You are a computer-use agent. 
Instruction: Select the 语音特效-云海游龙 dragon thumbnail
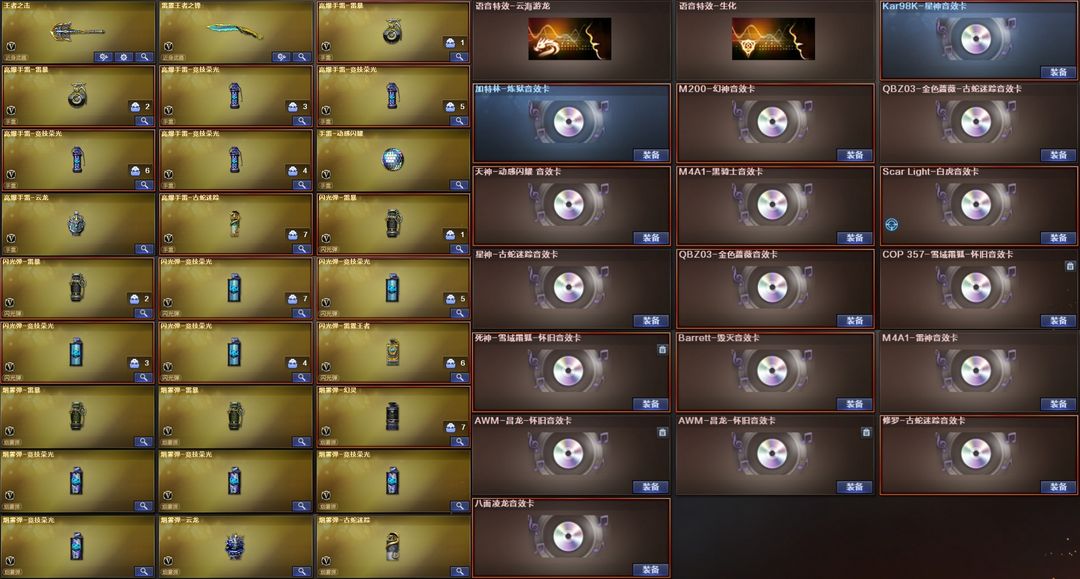[x=570, y=39]
